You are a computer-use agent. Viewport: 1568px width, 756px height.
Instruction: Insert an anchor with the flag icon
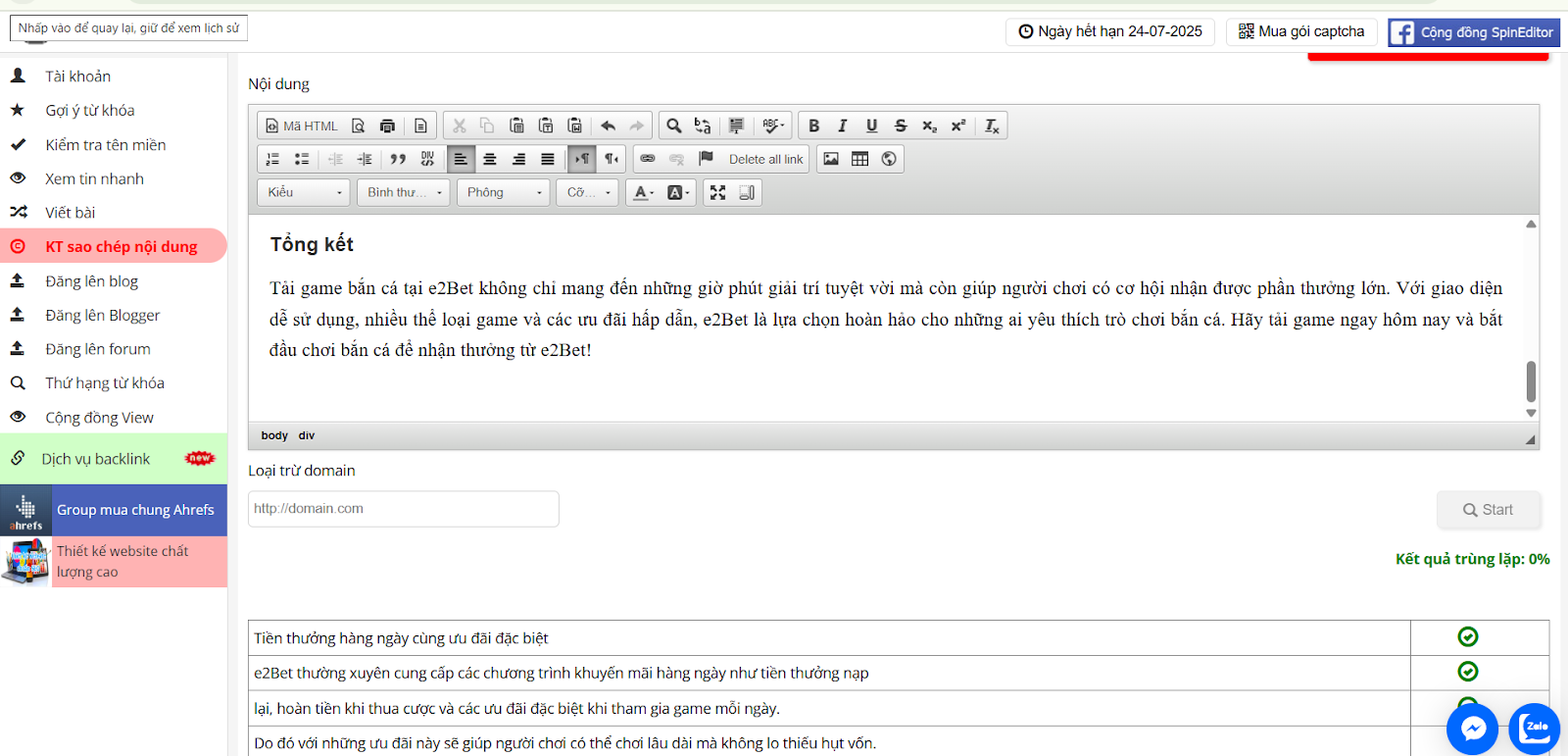point(706,159)
